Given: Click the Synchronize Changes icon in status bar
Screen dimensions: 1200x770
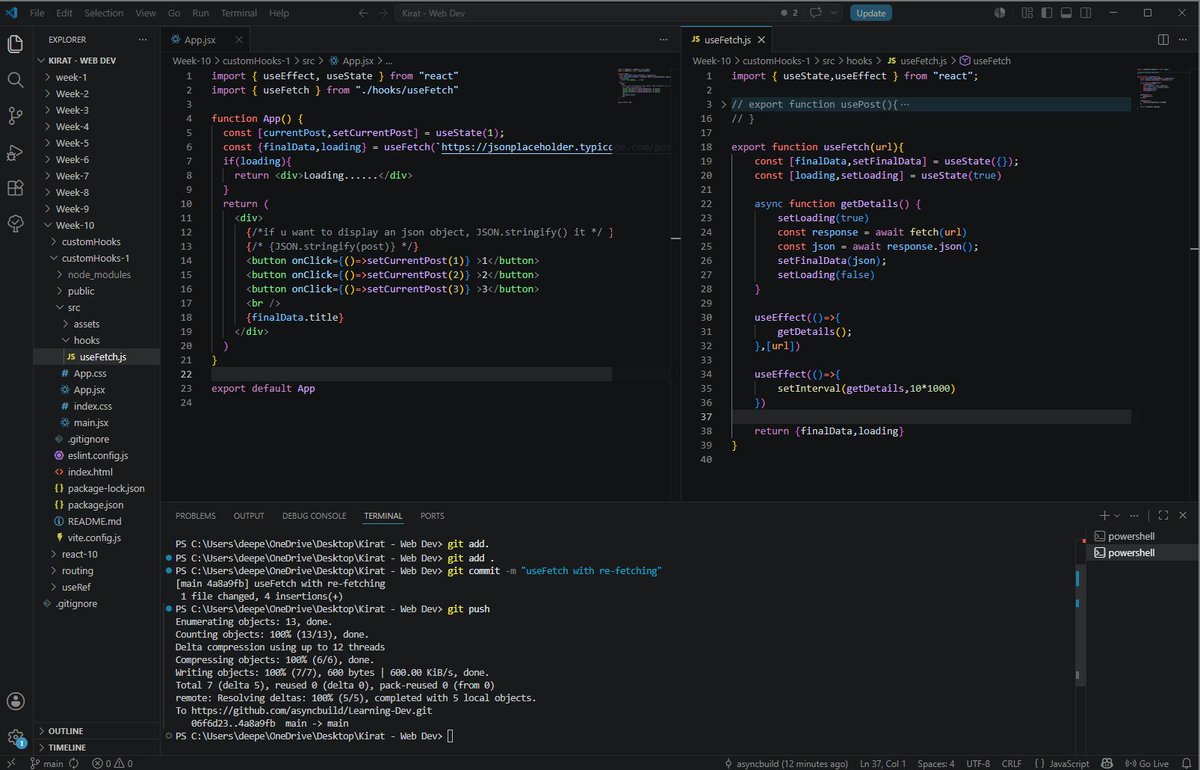Looking at the screenshot, I should pyautogui.click(x=76, y=763).
